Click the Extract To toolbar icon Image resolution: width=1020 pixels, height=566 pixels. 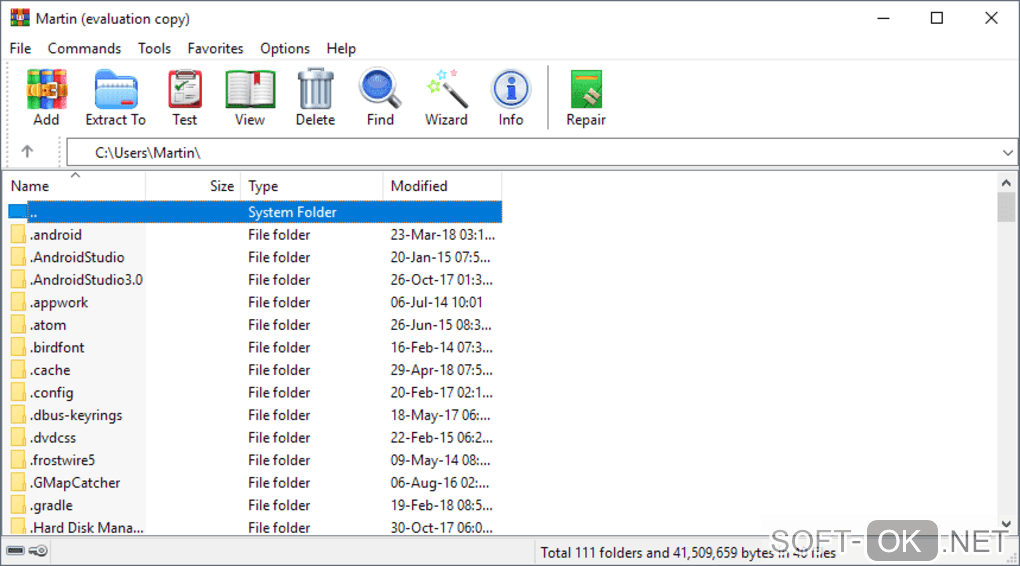[116, 89]
